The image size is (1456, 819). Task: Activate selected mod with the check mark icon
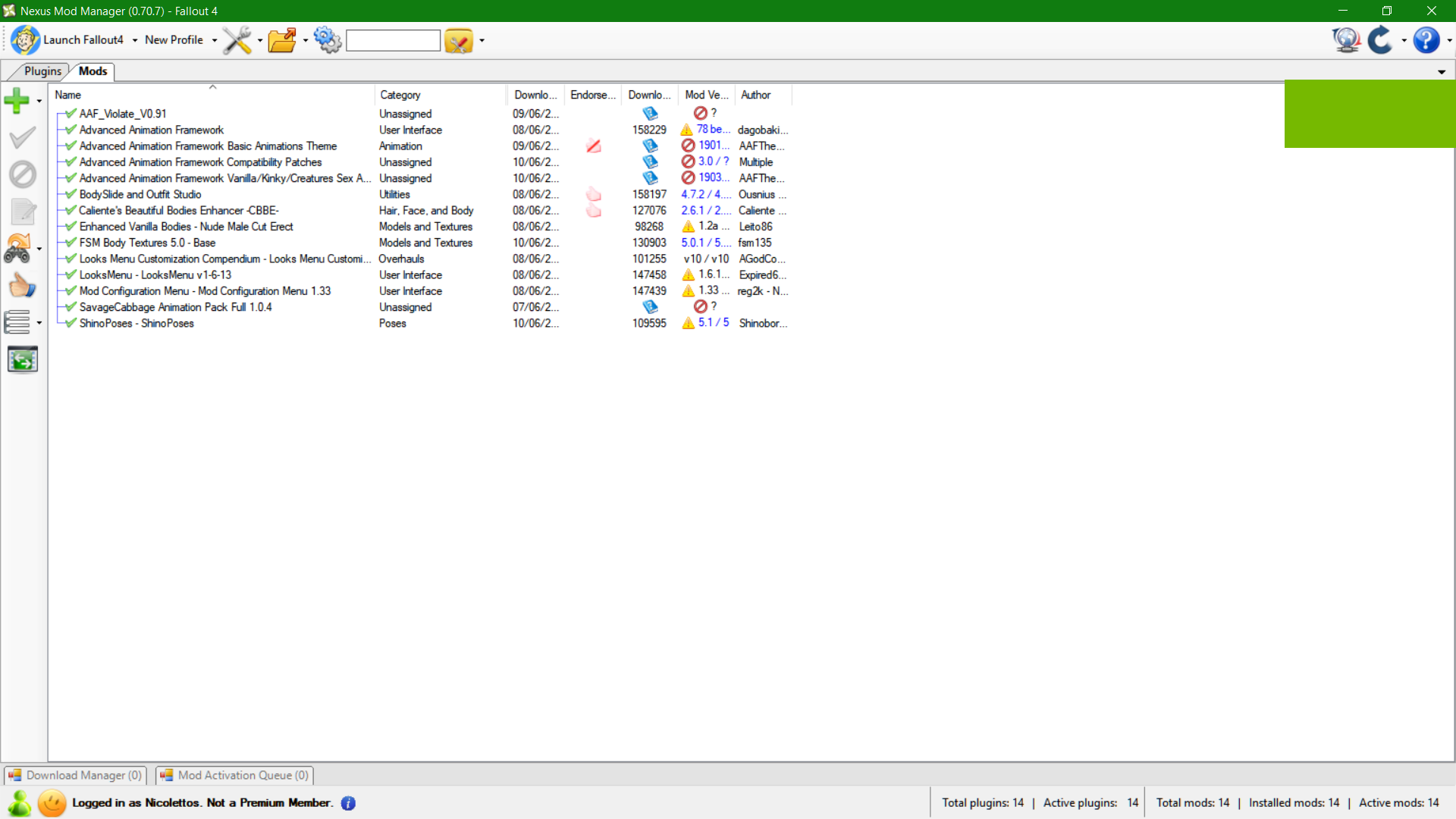tap(23, 137)
